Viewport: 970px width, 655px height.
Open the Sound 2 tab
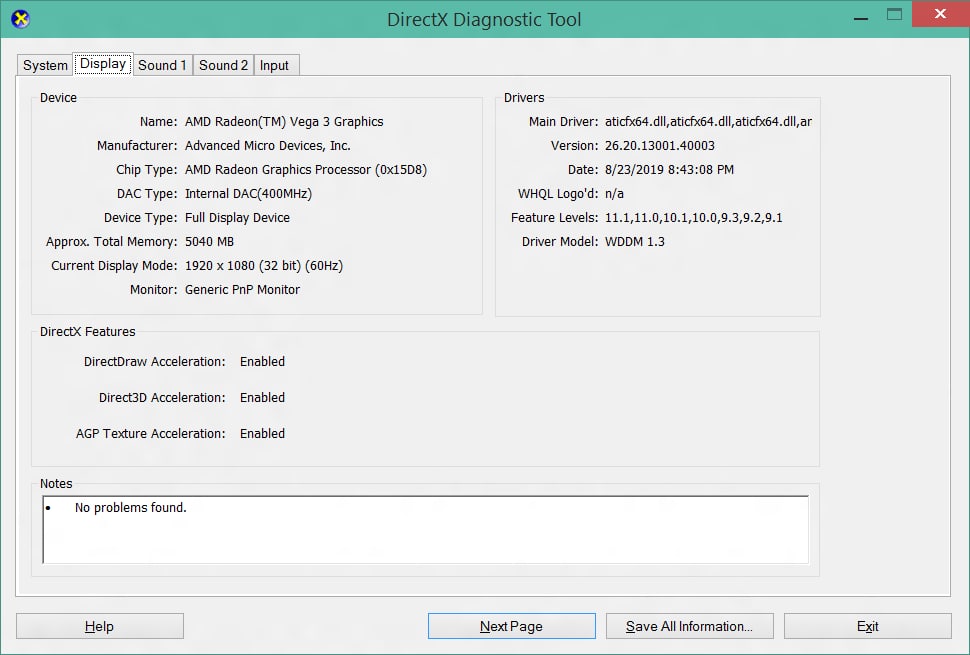tap(223, 66)
